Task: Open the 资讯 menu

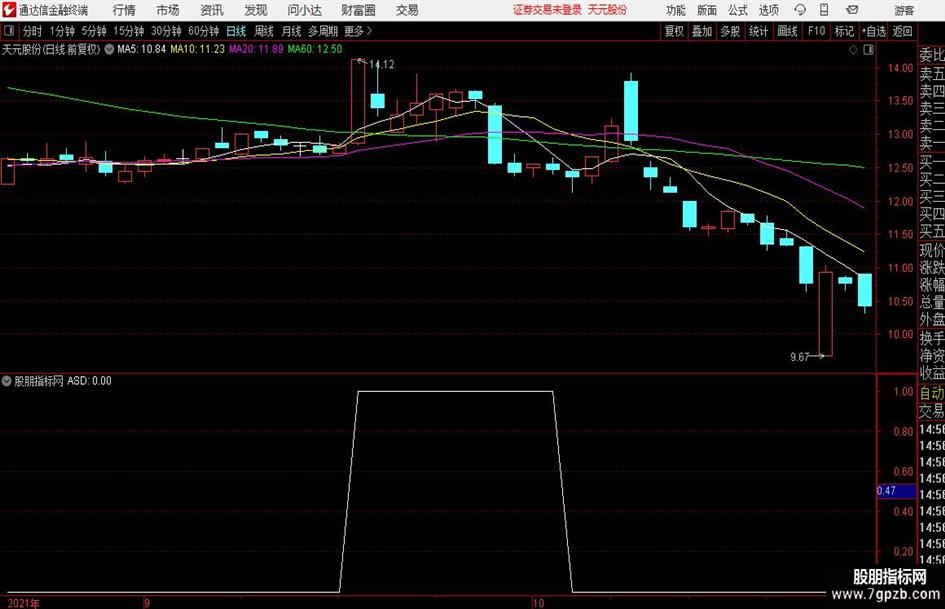Action: click(x=212, y=10)
